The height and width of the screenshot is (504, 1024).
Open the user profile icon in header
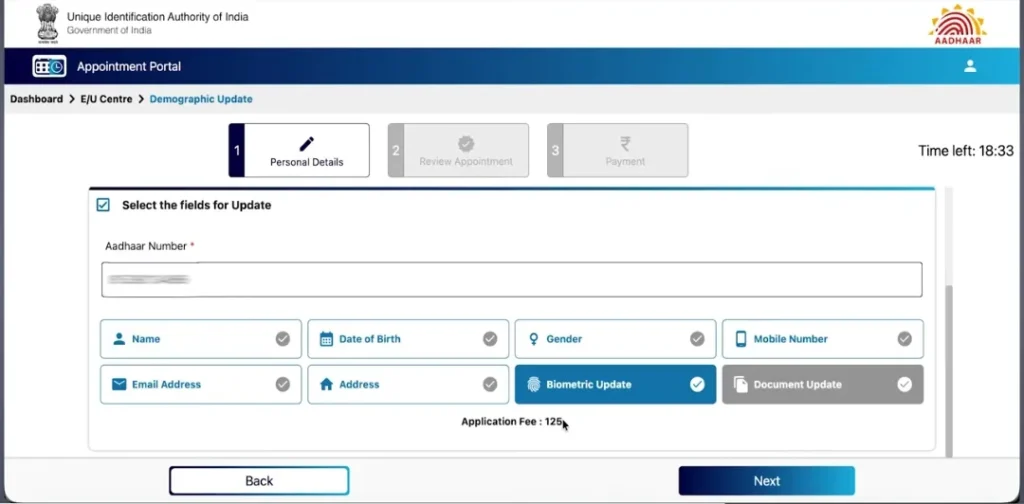[970, 66]
